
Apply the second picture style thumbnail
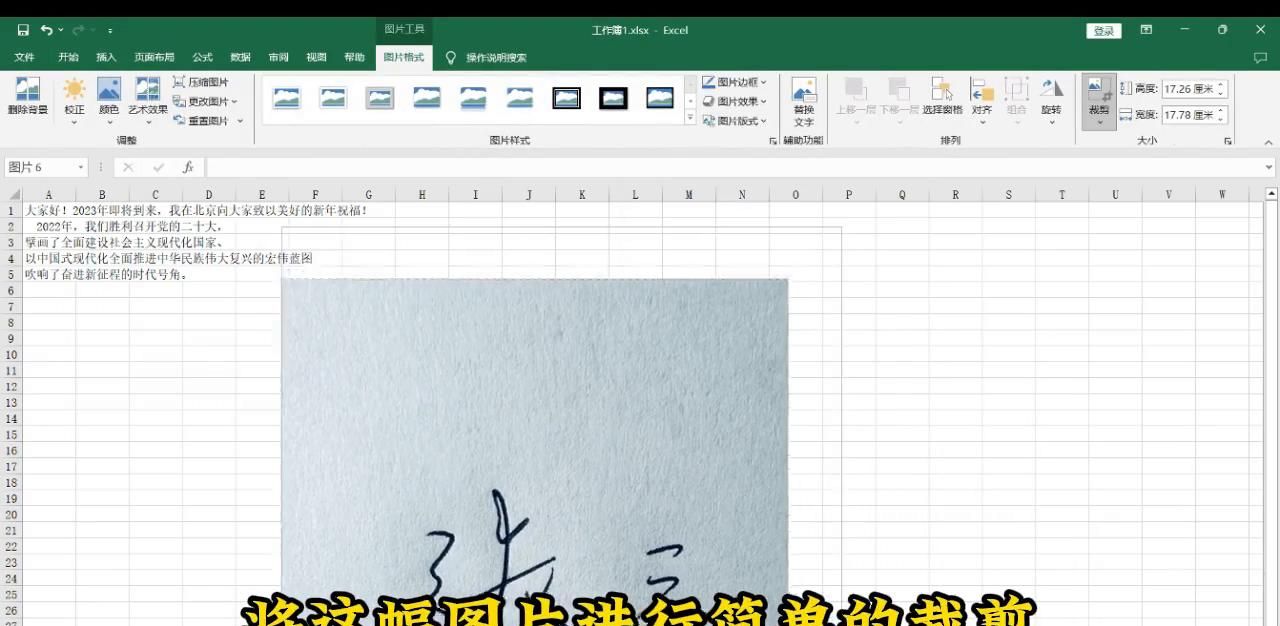pos(333,98)
